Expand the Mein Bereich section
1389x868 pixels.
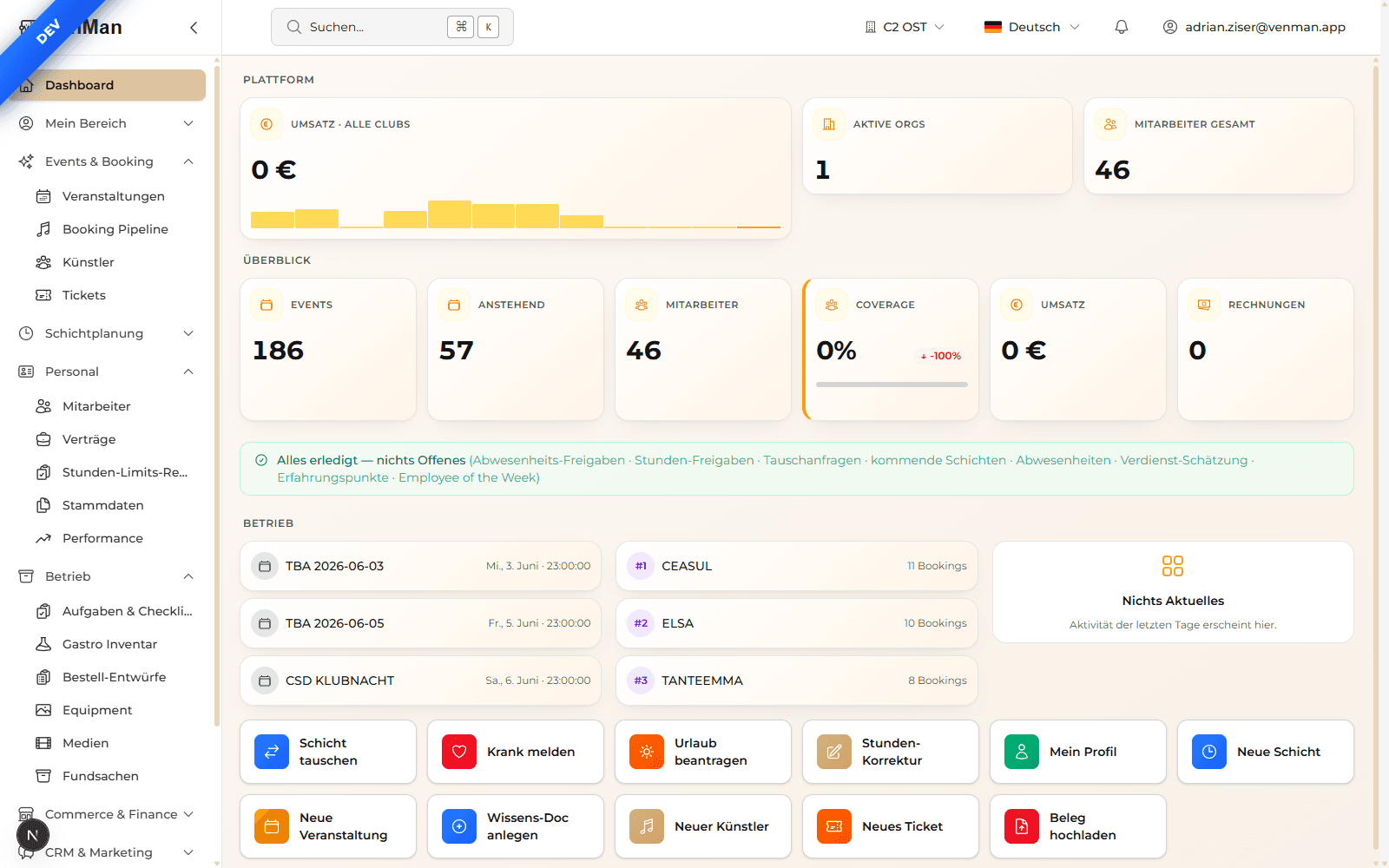(x=106, y=123)
